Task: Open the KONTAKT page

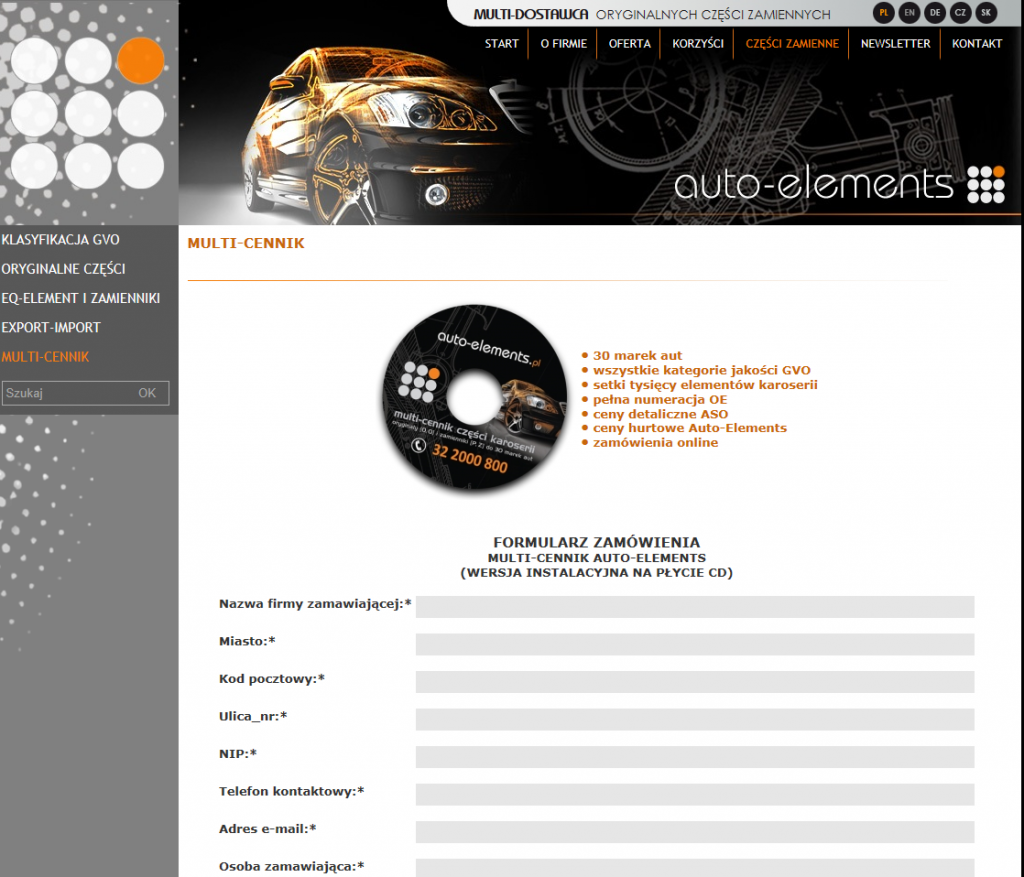Action: click(977, 44)
